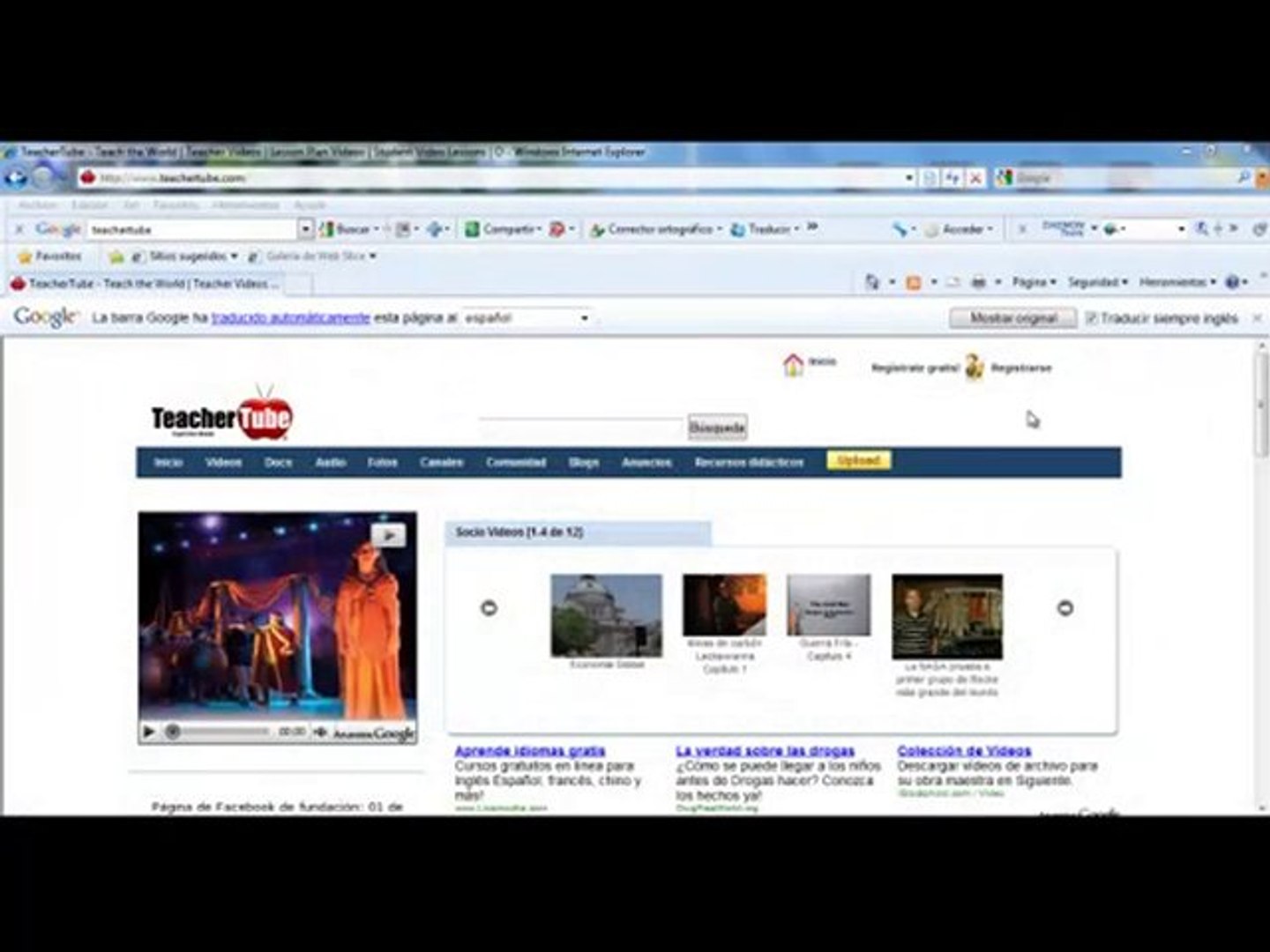Image resolution: width=1270 pixels, height=952 pixels.
Task: Expand more Google toolbar buttons chevron
Action: click(x=812, y=227)
